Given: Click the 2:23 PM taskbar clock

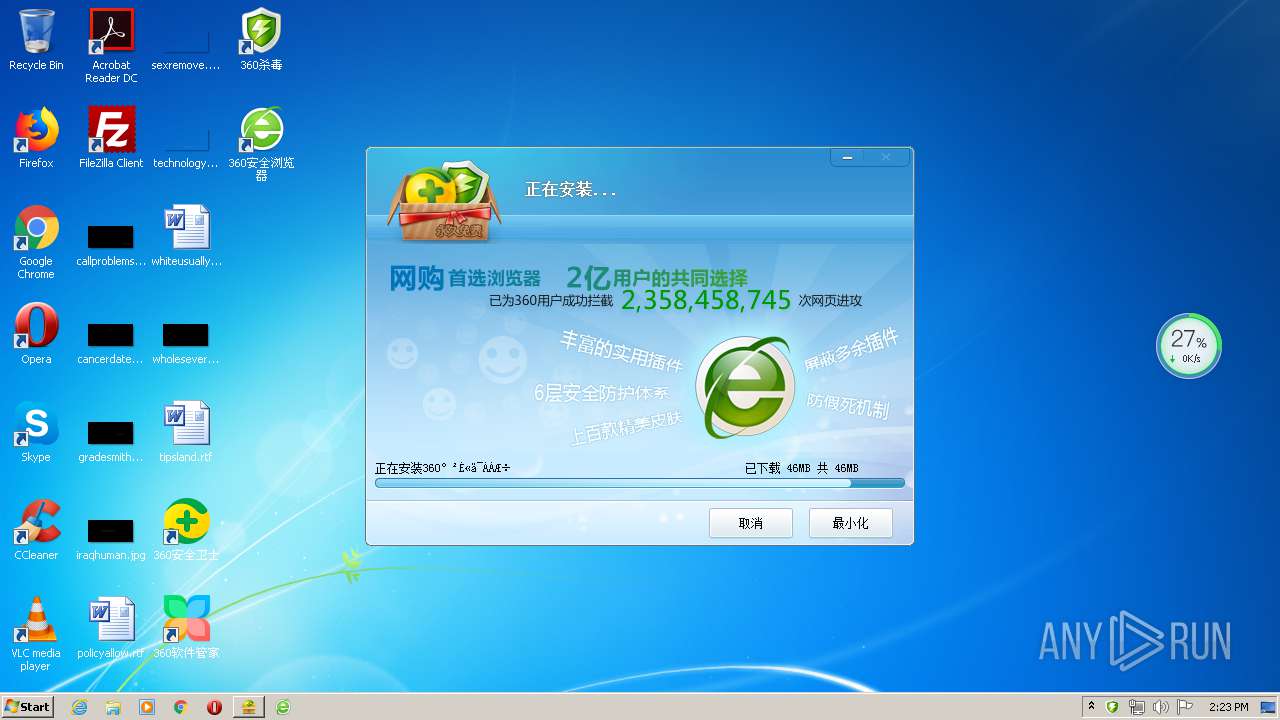Looking at the screenshot, I should (x=1228, y=707).
